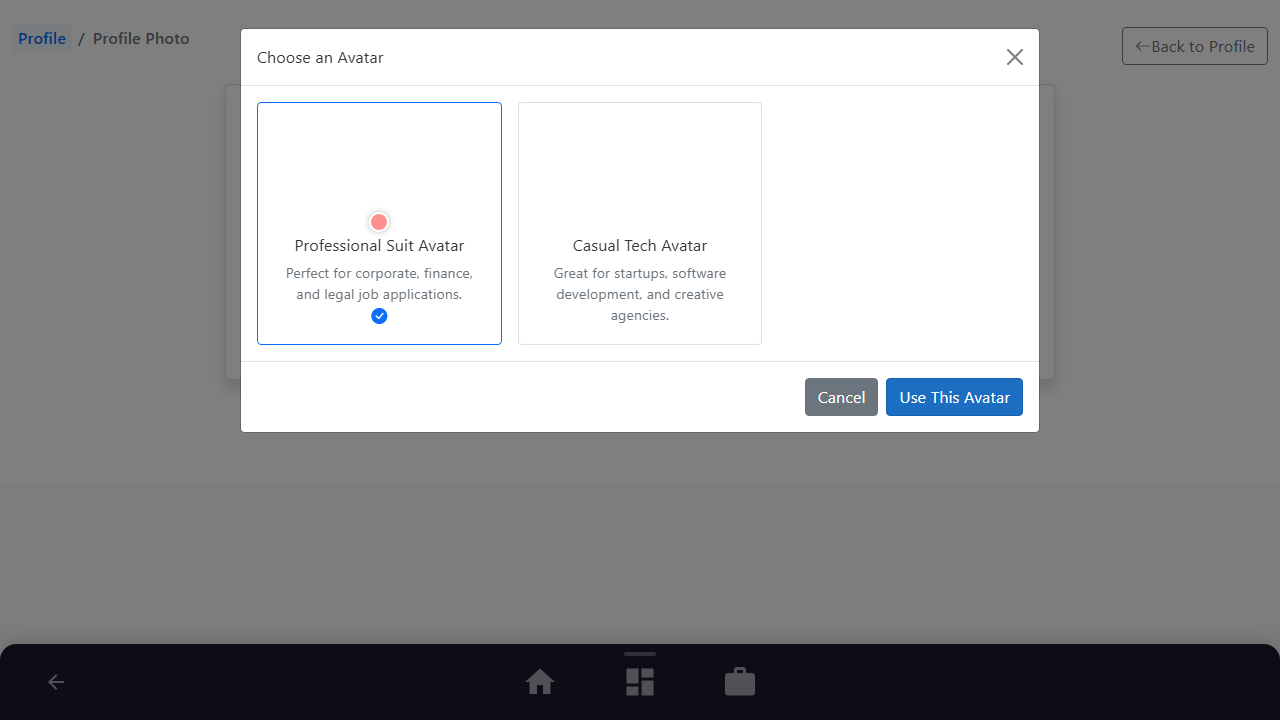Screen dimensions: 1280x720
Task: Select the Casual Tech Avatar card
Action: (x=640, y=223)
